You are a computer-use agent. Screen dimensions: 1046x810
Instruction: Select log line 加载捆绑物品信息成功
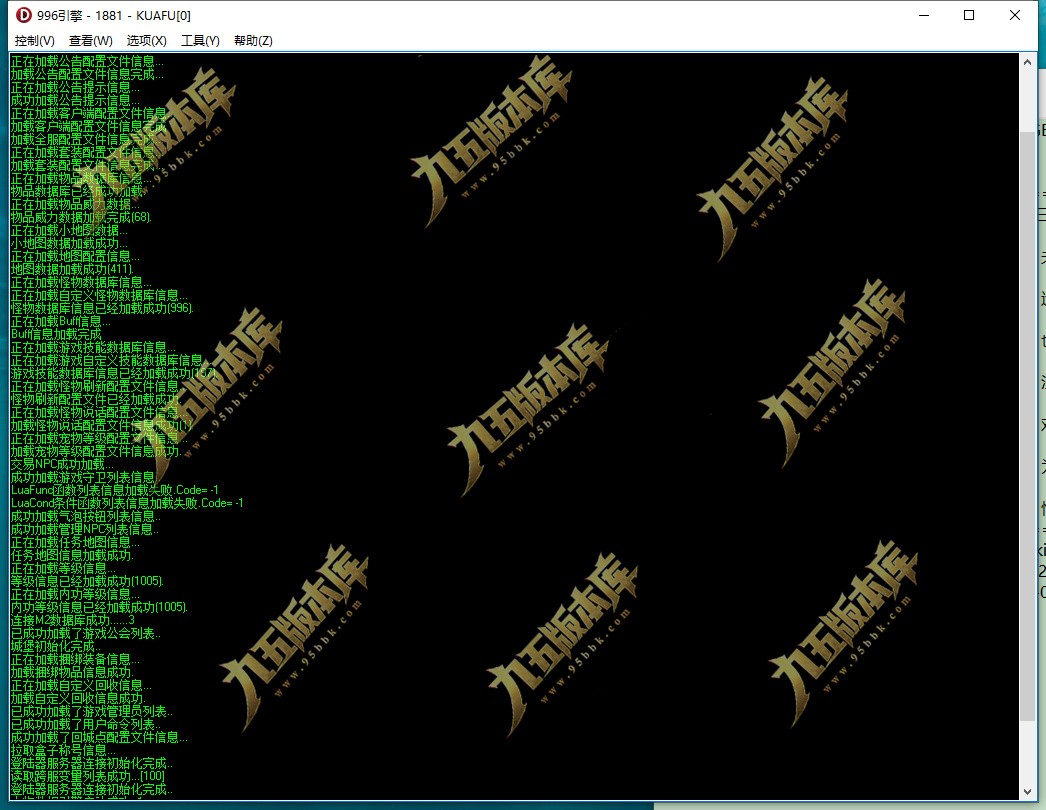[x=72, y=673]
